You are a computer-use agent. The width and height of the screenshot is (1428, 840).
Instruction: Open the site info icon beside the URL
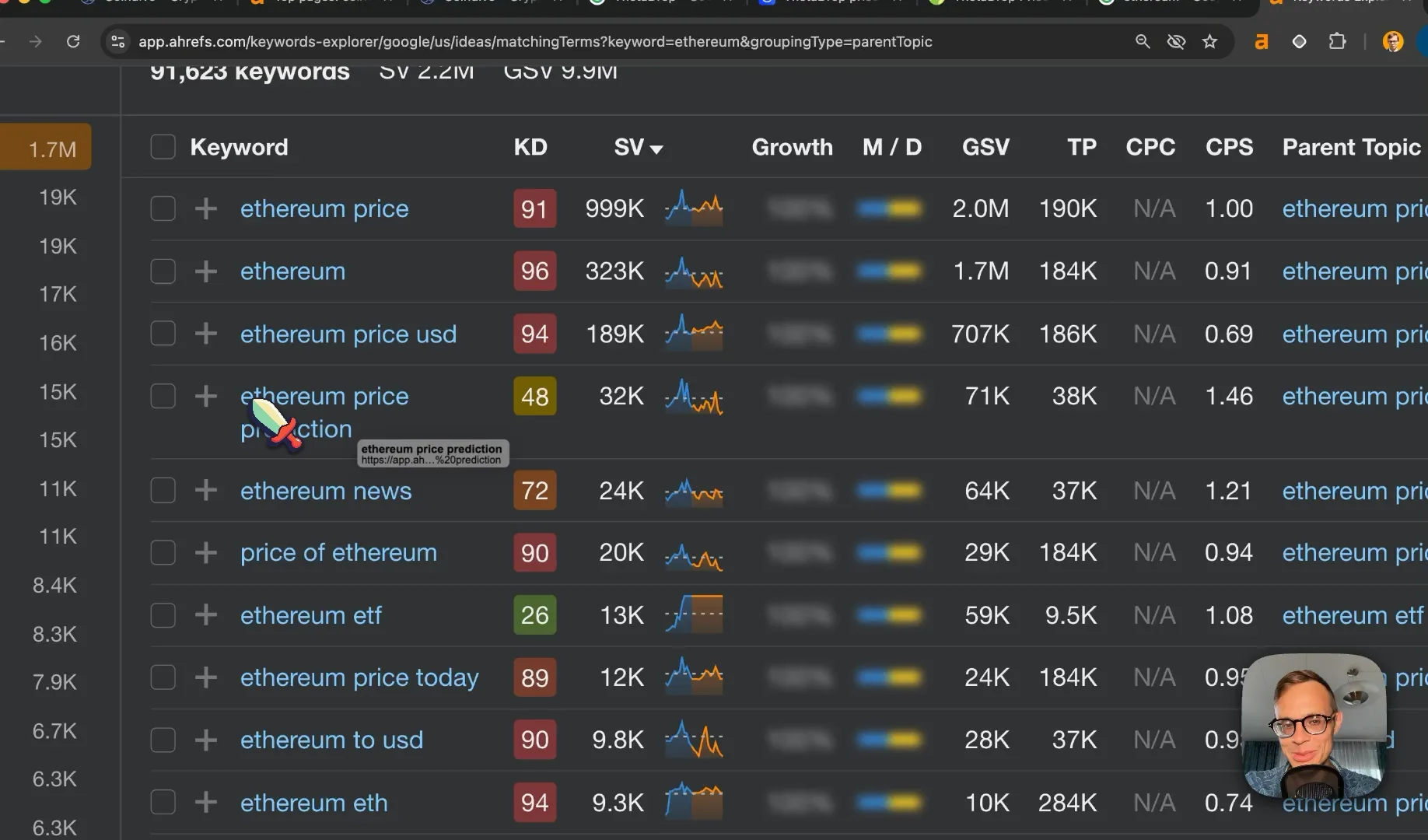click(x=118, y=41)
